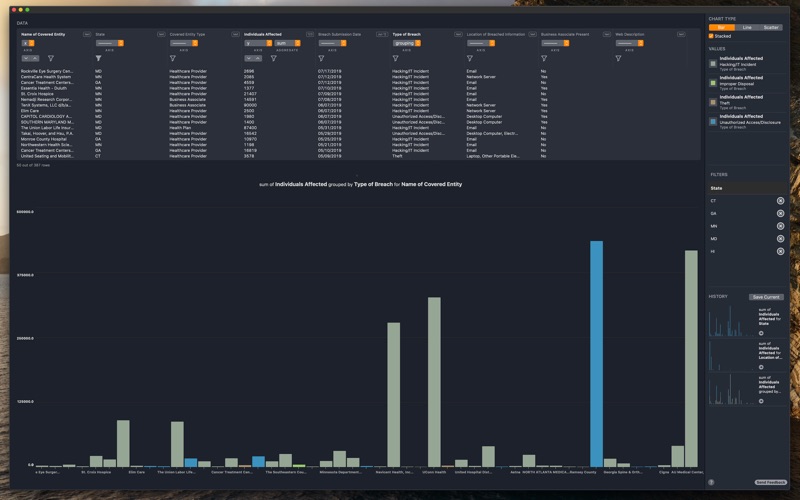The image size is (800, 500).
Task: Switch to the Line chart type
Action: coord(747,28)
